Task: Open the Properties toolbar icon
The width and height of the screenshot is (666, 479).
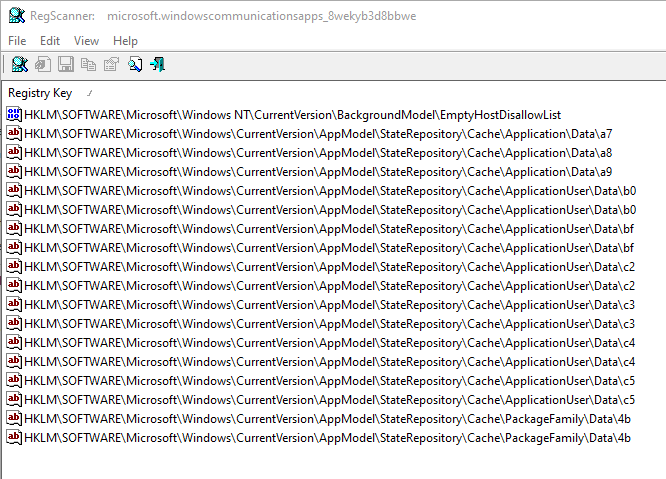Action: pos(111,65)
